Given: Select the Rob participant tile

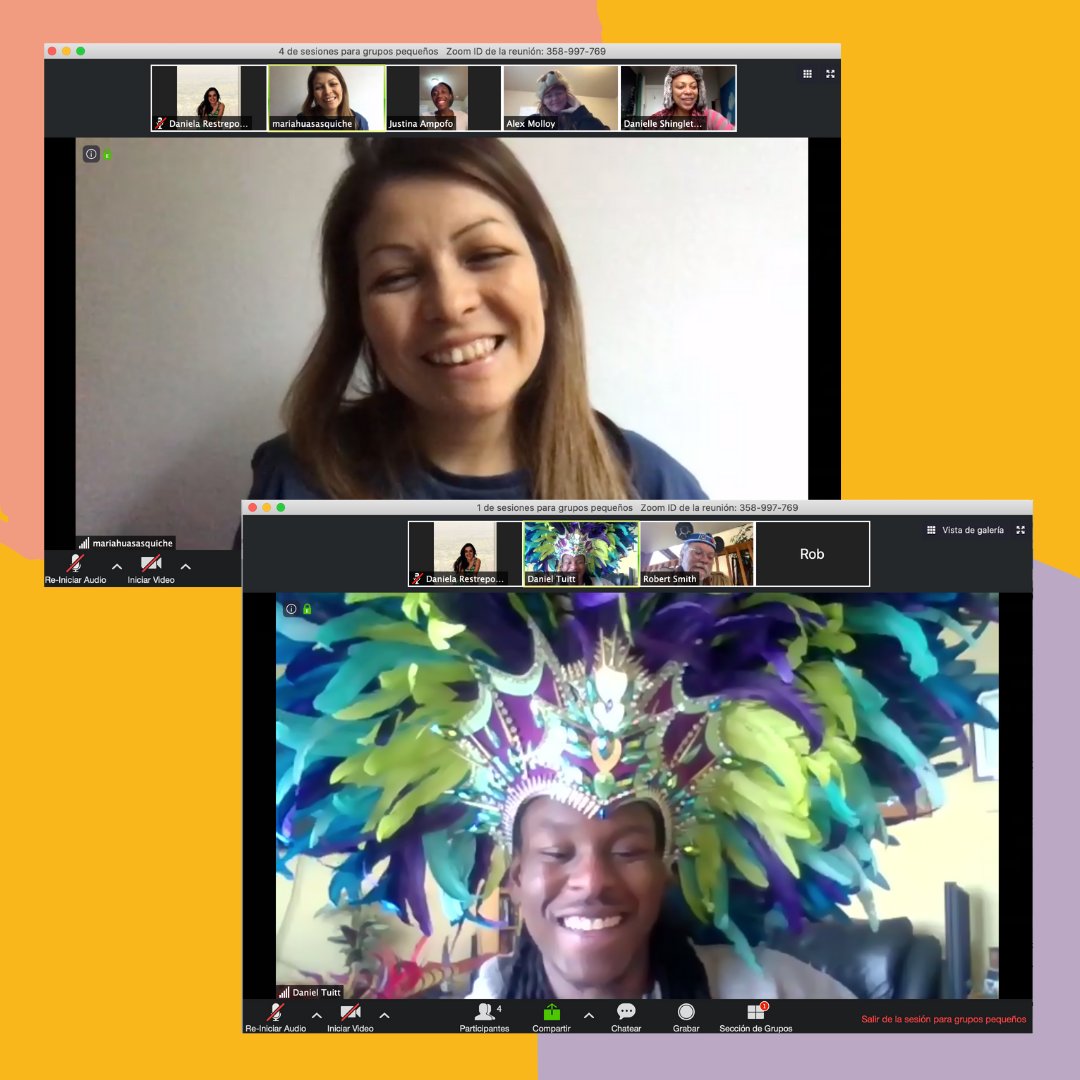Looking at the screenshot, I should click(813, 554).
